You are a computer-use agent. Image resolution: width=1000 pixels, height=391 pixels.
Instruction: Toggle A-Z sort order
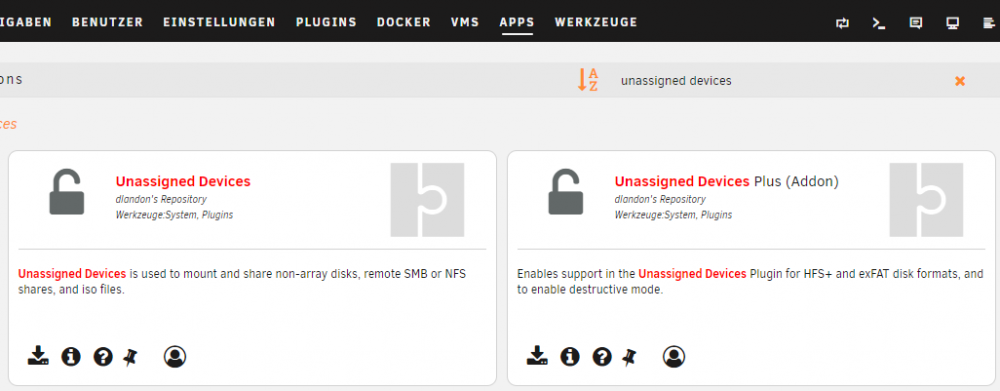pos(588,80)
